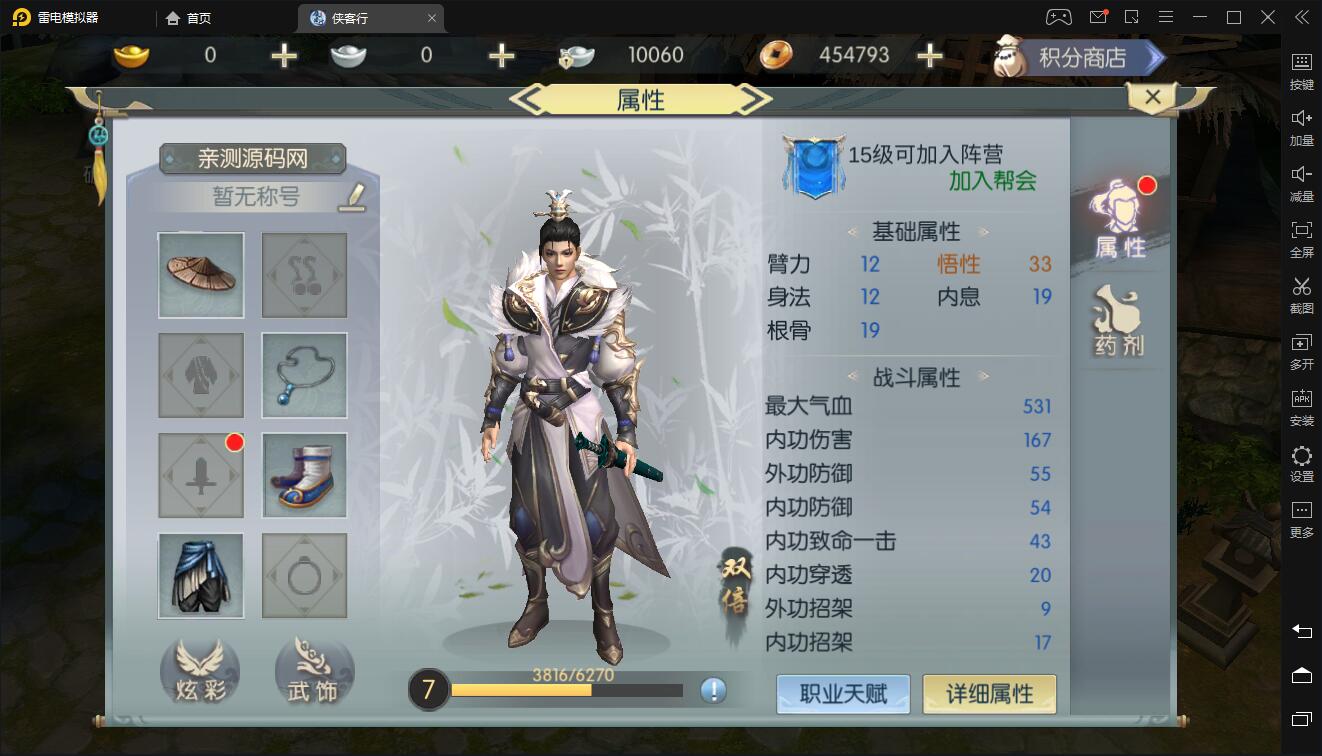Screen dimensions: 1322x756
Task: Open the empty ring slot
Action: coord(305,575)
